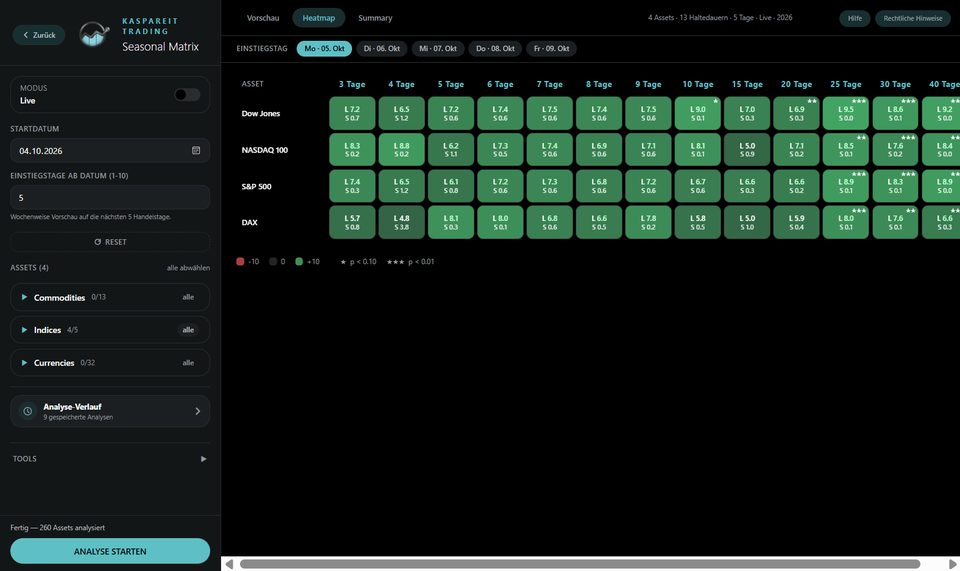Switch to the Heatmap tab
The image size is (960, 571).
[x=318, y=18]
